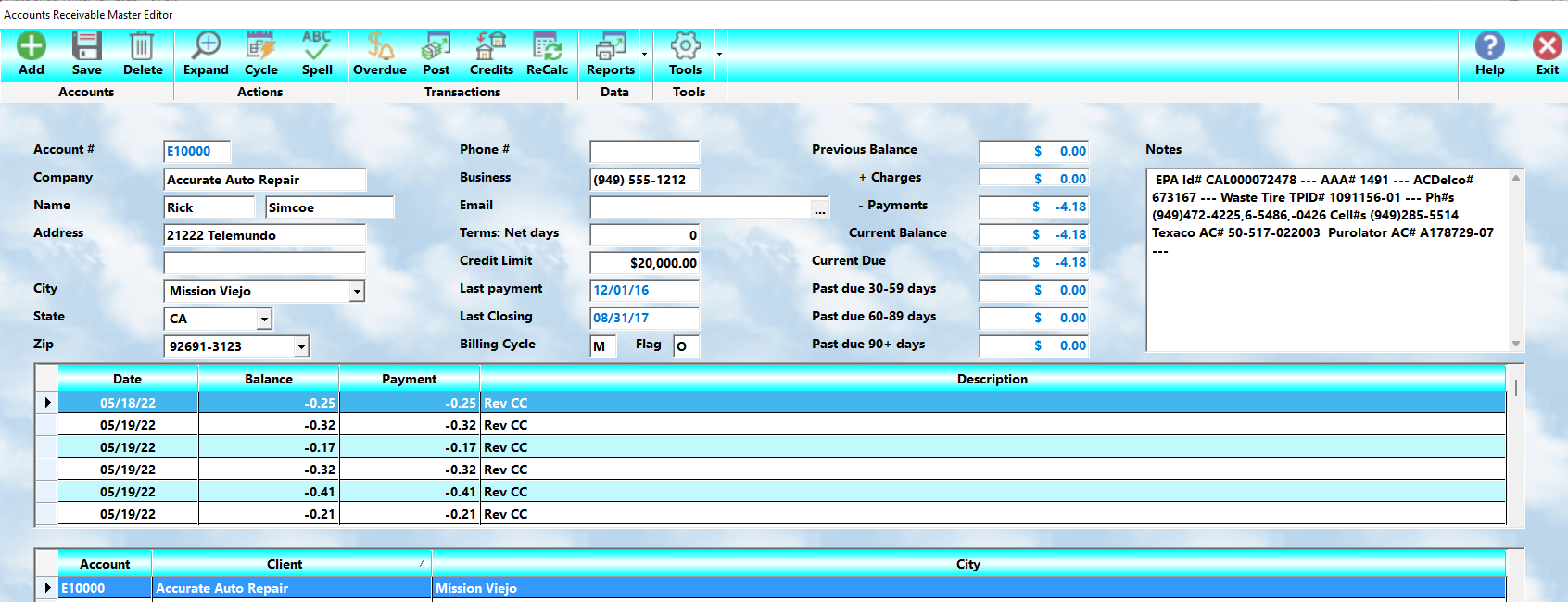Select the 05/18/22 transaction row
The width and height of the screenshot is (1568, 602).
pyautogui.click(x=781, y=403)
